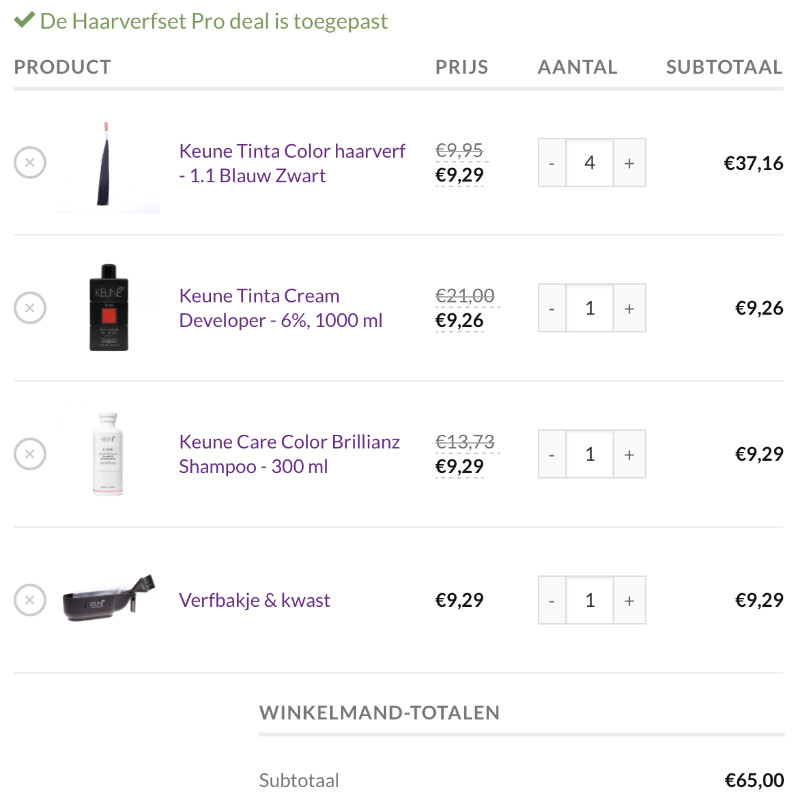Decrease quantity of Tinta Cream Developer
The width and height of the screenshot is (800, 800).
(552, 308)
